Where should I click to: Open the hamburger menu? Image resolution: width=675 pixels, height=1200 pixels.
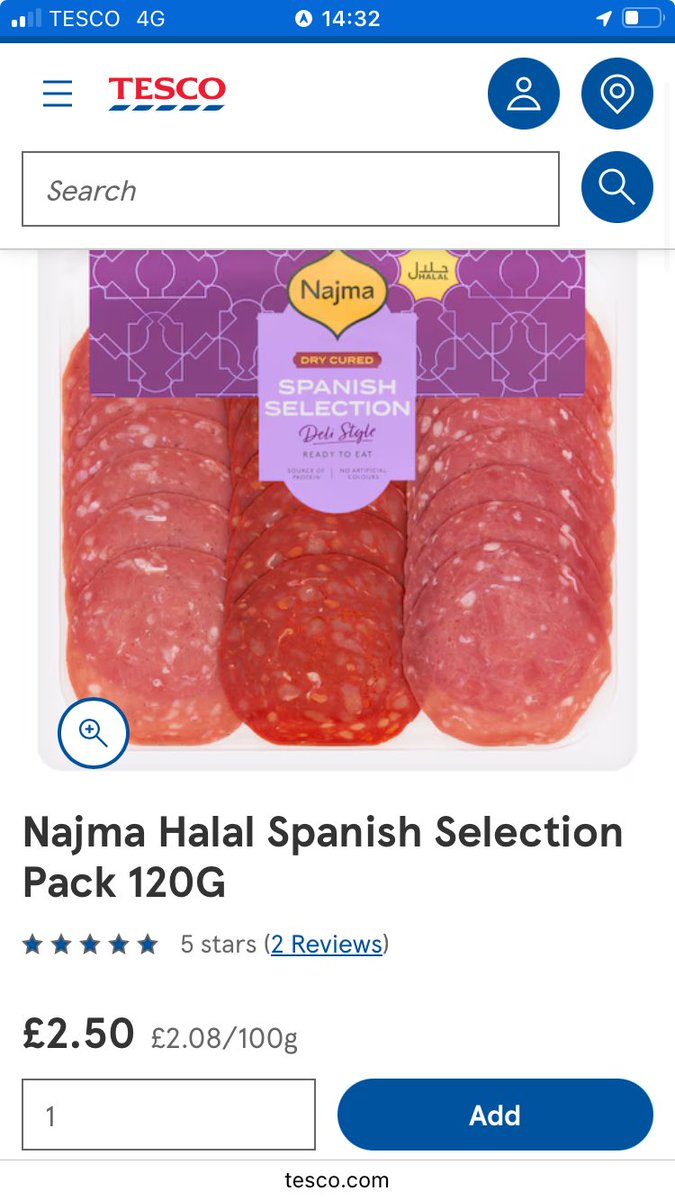point(58,94)
